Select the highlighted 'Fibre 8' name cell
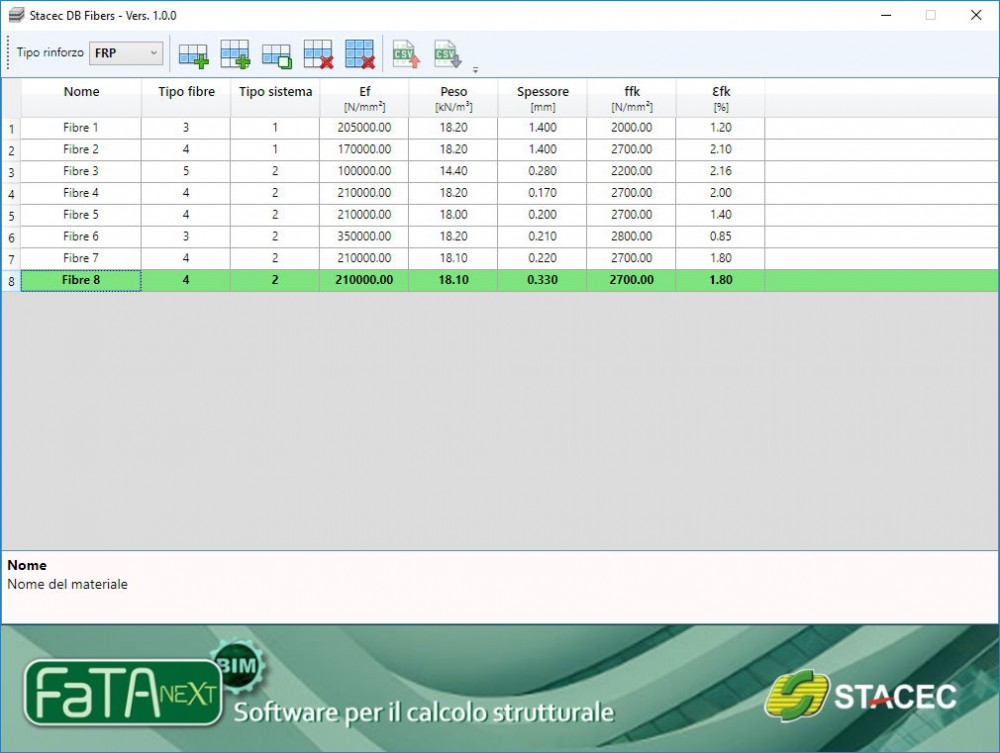Screen dimensions: 1000x753 81,280
